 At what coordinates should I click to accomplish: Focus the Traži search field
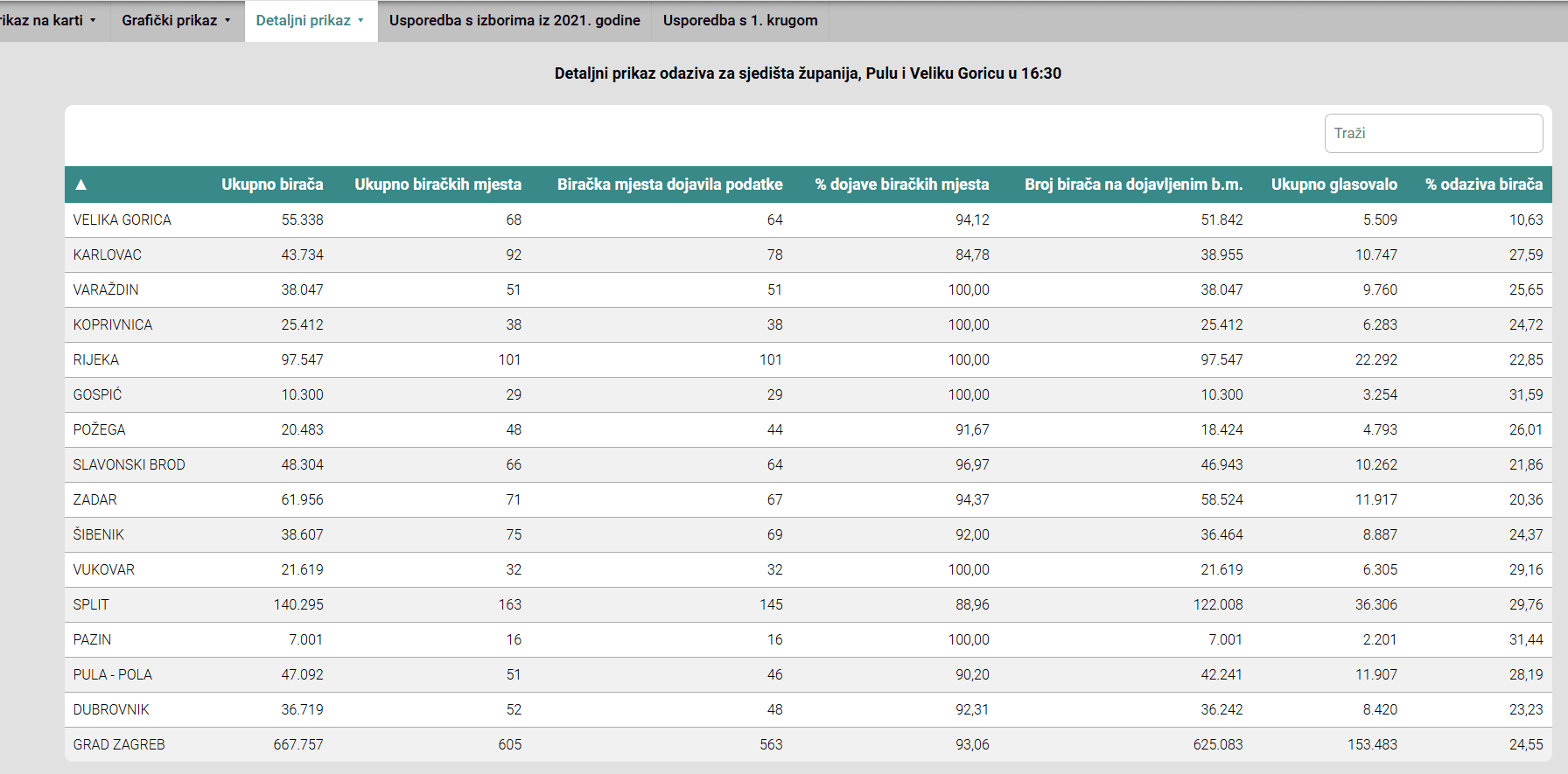coord(1432,133)
